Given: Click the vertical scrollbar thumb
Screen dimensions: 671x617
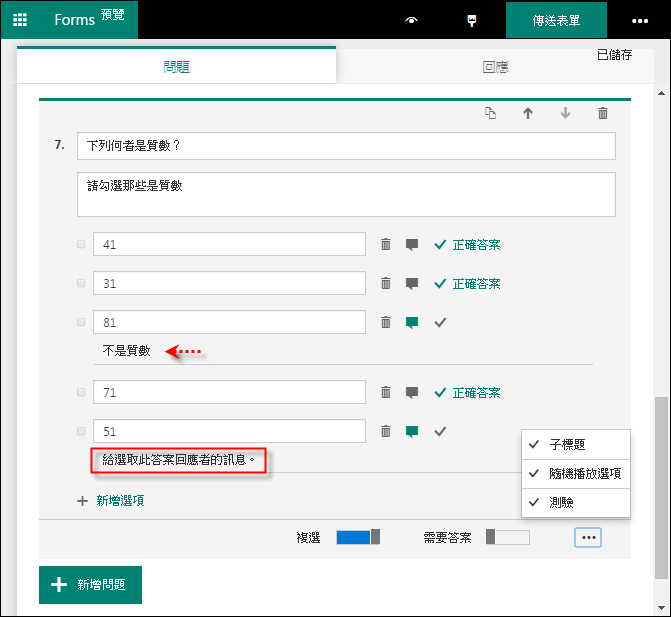Looking at the screenshot, I should click(x=661, y=488).
